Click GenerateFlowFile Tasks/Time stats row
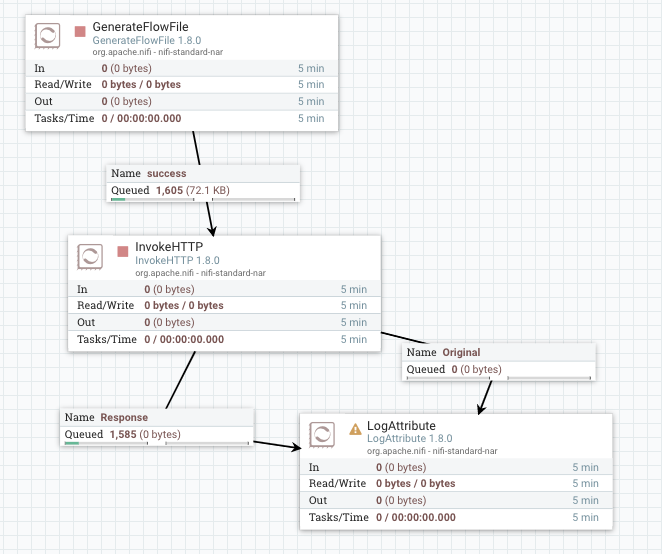The height and width of the screenshot is (554, 662). point(180,118)
